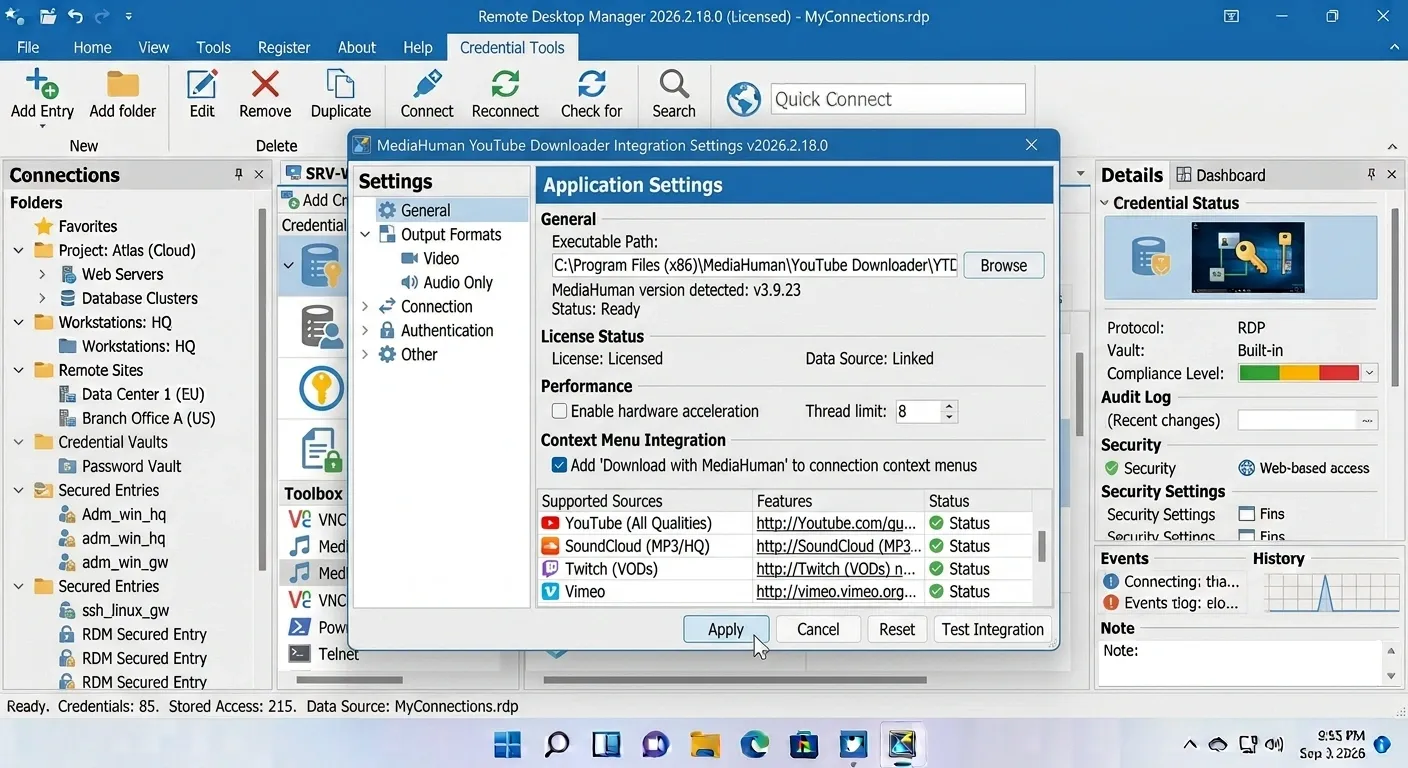Switch to the Dashboard tab
The width and height of the screenshot is (1408, 768).
1221,175
